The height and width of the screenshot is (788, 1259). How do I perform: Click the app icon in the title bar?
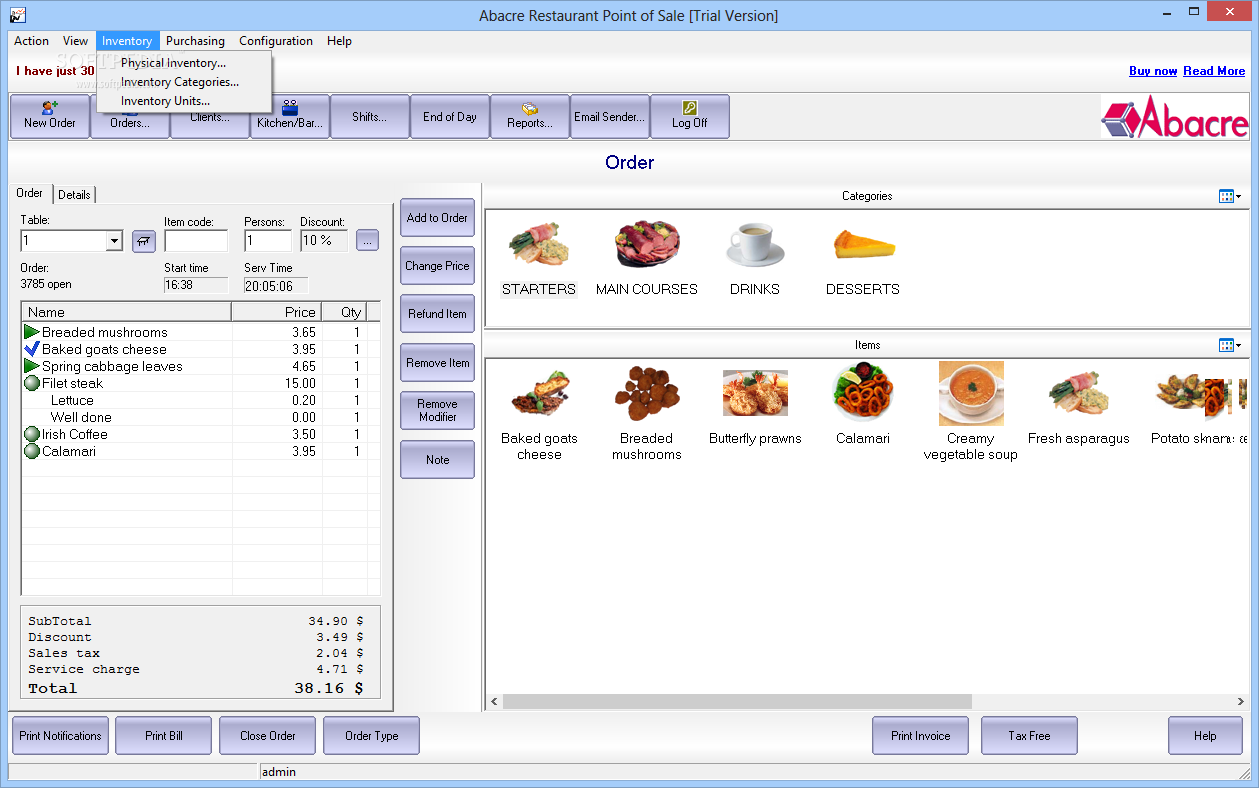pyautogui.click(x=18, y=14)
